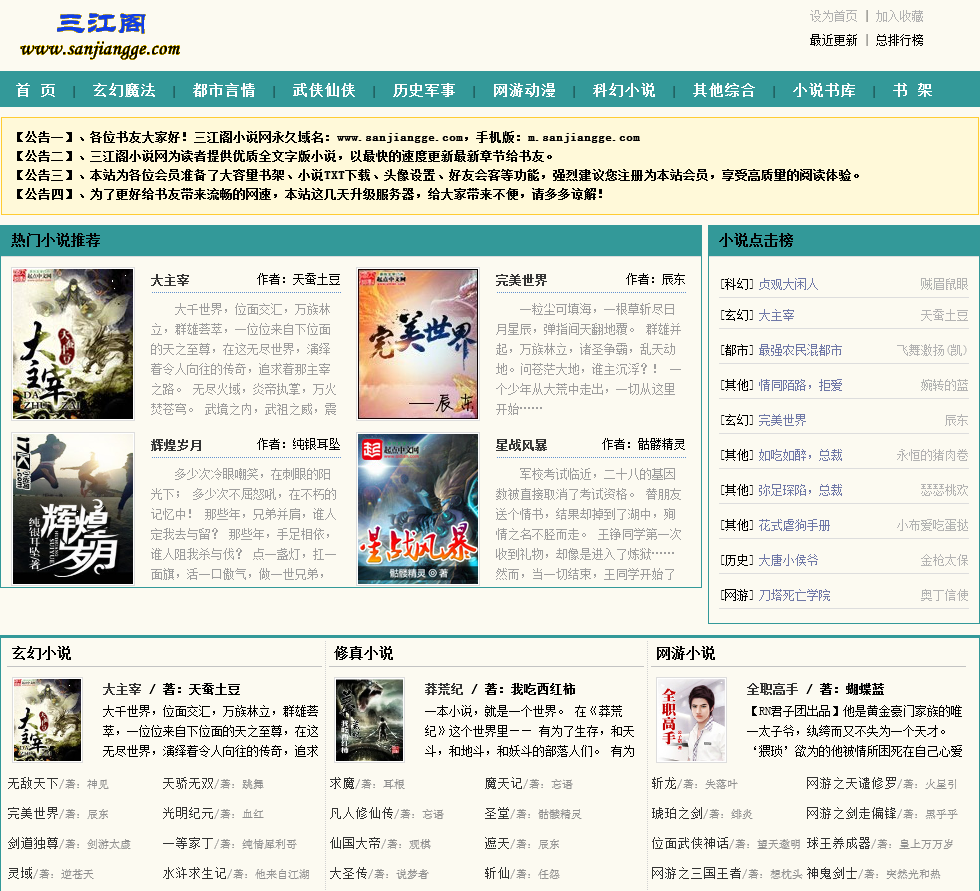The width and height of the screenshot is (980, 891).
Task: Click the 加入收藏 link
Action: pos(899,16)
